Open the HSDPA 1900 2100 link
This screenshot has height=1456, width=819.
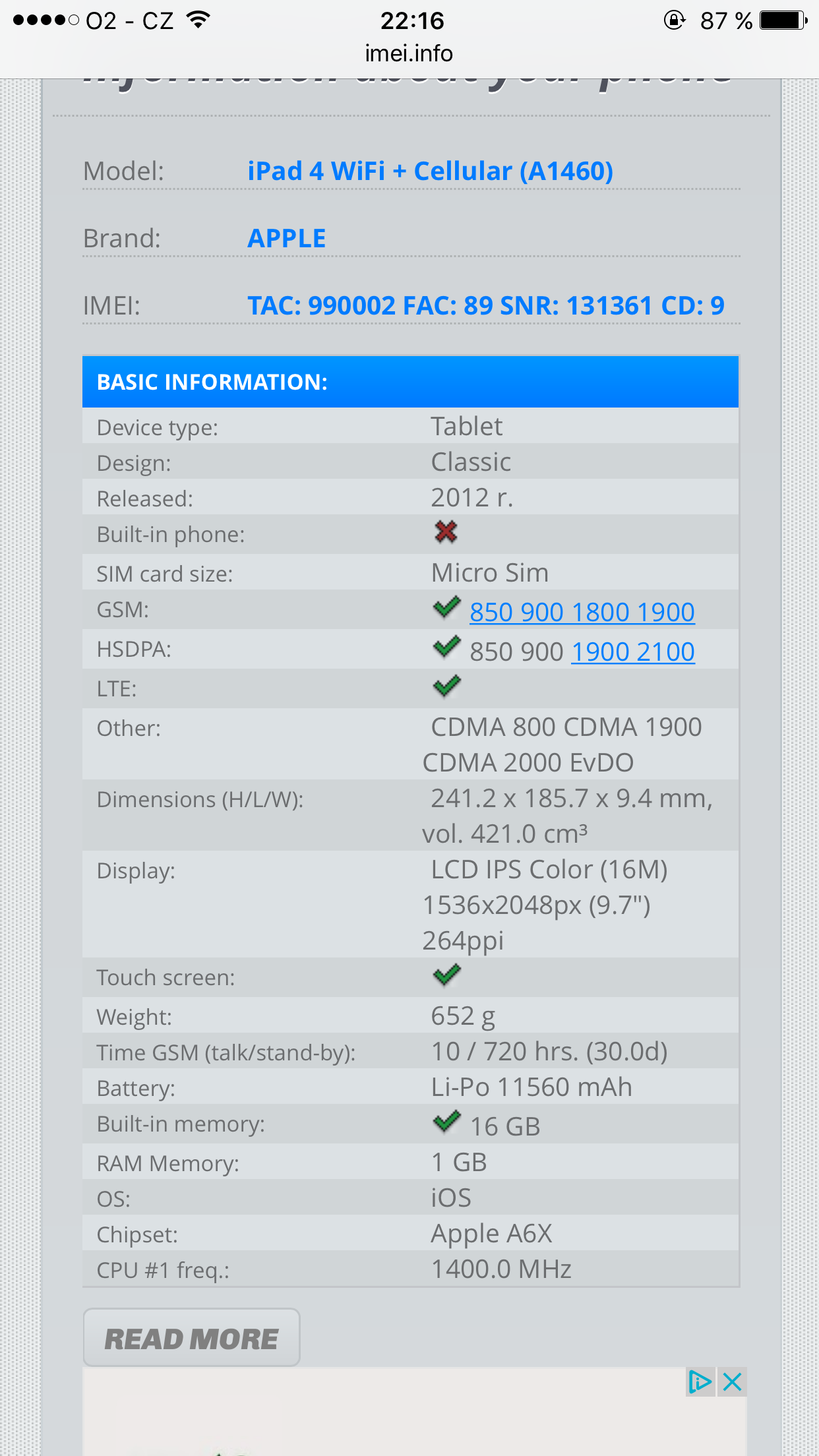[632, 652]
